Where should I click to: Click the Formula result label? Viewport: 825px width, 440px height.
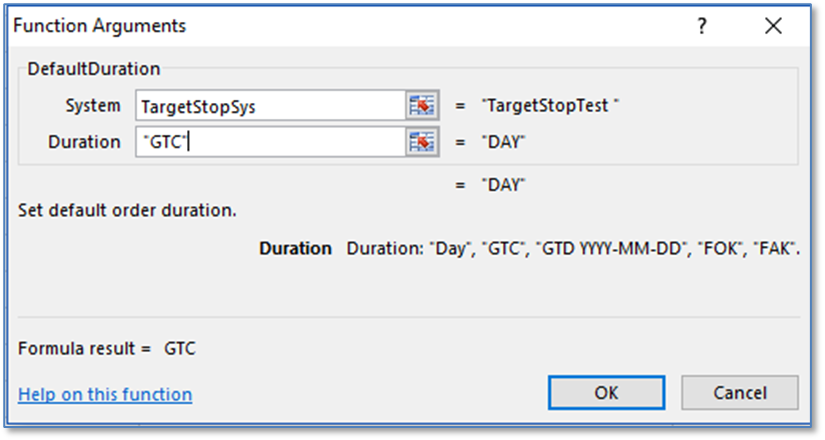pos(85,349)
